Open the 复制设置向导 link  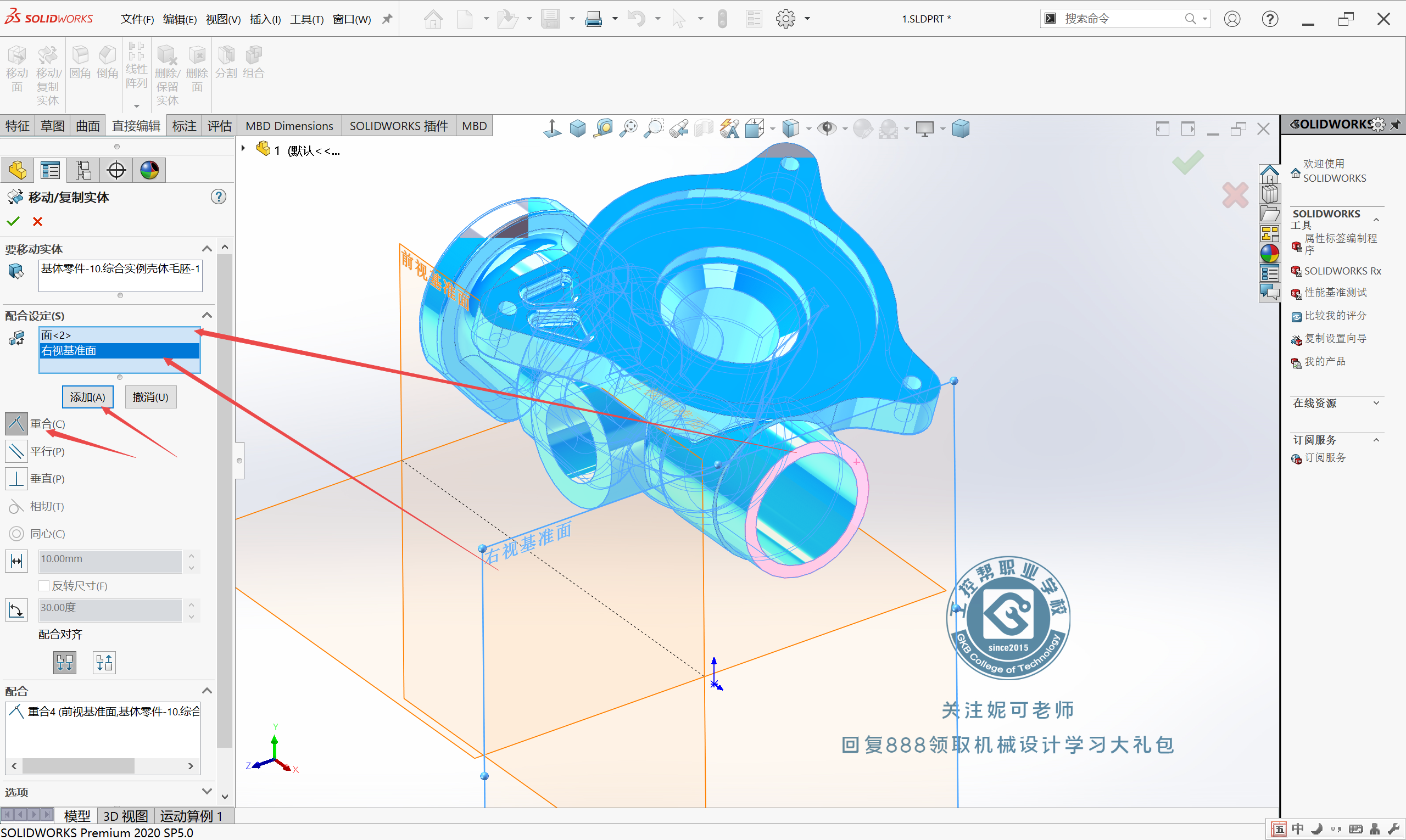click(x=1336, y=339)
